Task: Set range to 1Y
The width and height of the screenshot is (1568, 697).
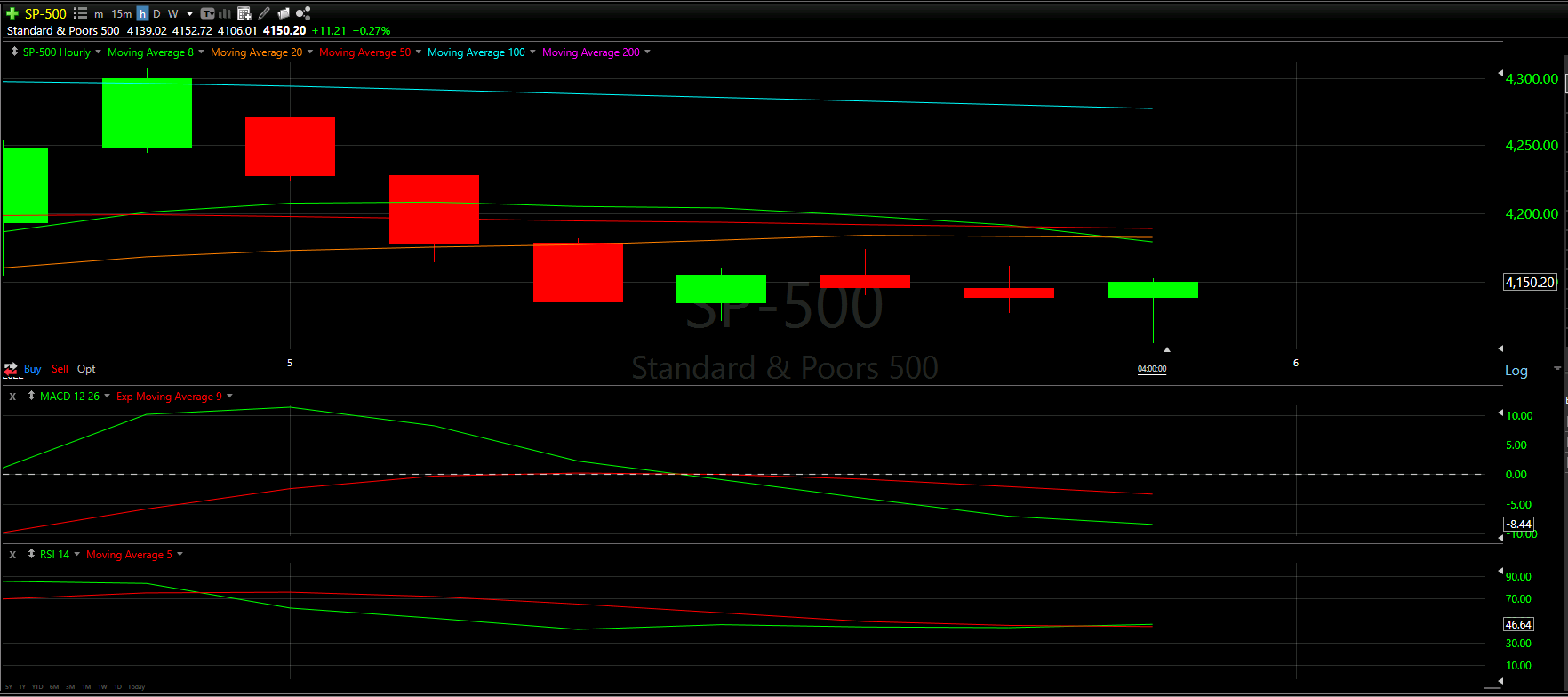Action: [22, 686]
